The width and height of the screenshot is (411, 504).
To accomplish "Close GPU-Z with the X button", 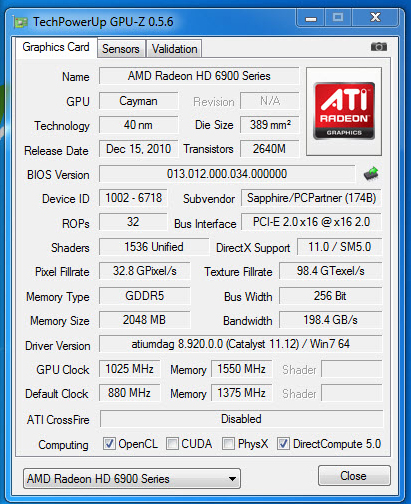I will click(375, 18).
